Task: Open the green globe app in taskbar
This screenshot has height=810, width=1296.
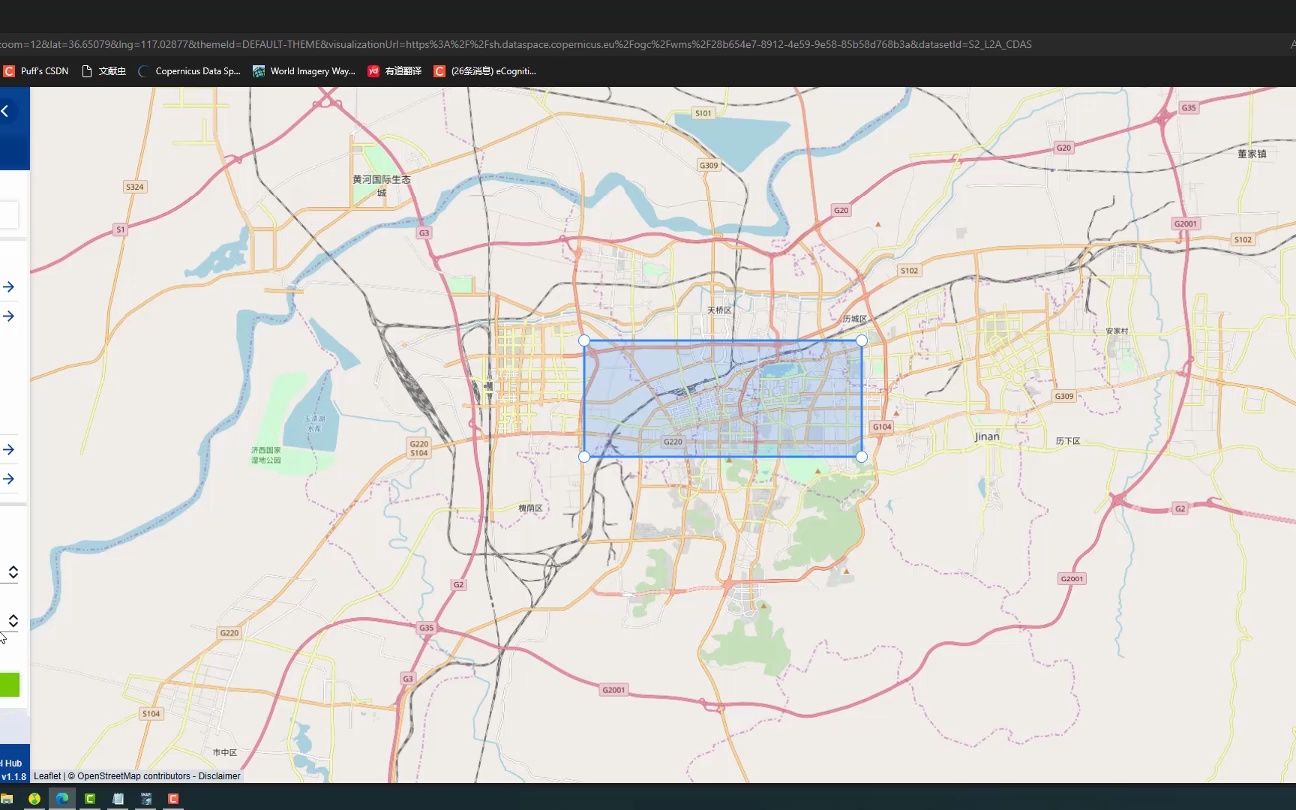Action: click(34, 799)
